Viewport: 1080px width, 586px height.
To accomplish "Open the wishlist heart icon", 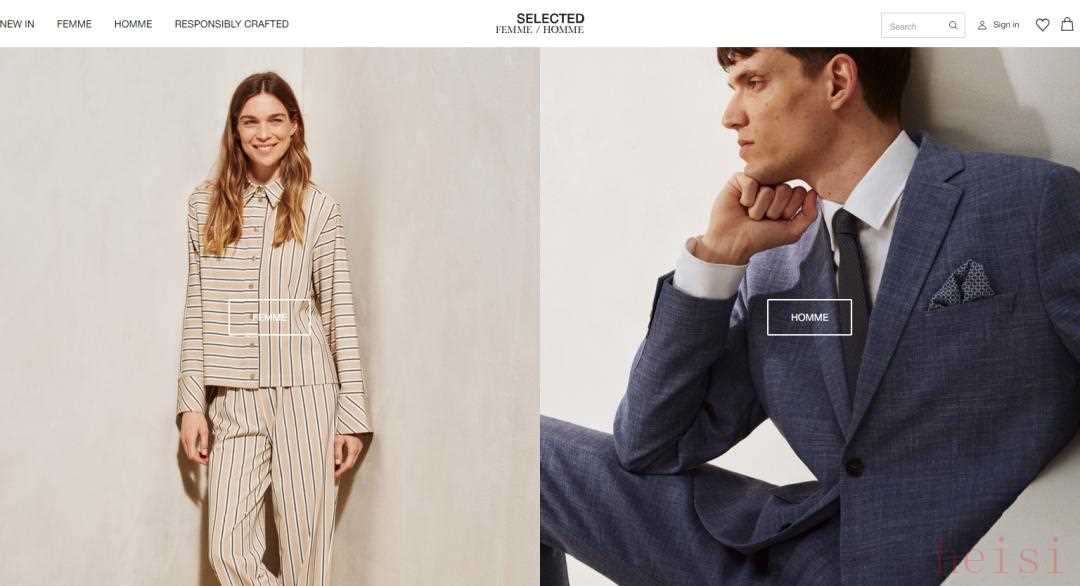I will pyautogui.click(x=1043, y=25).
